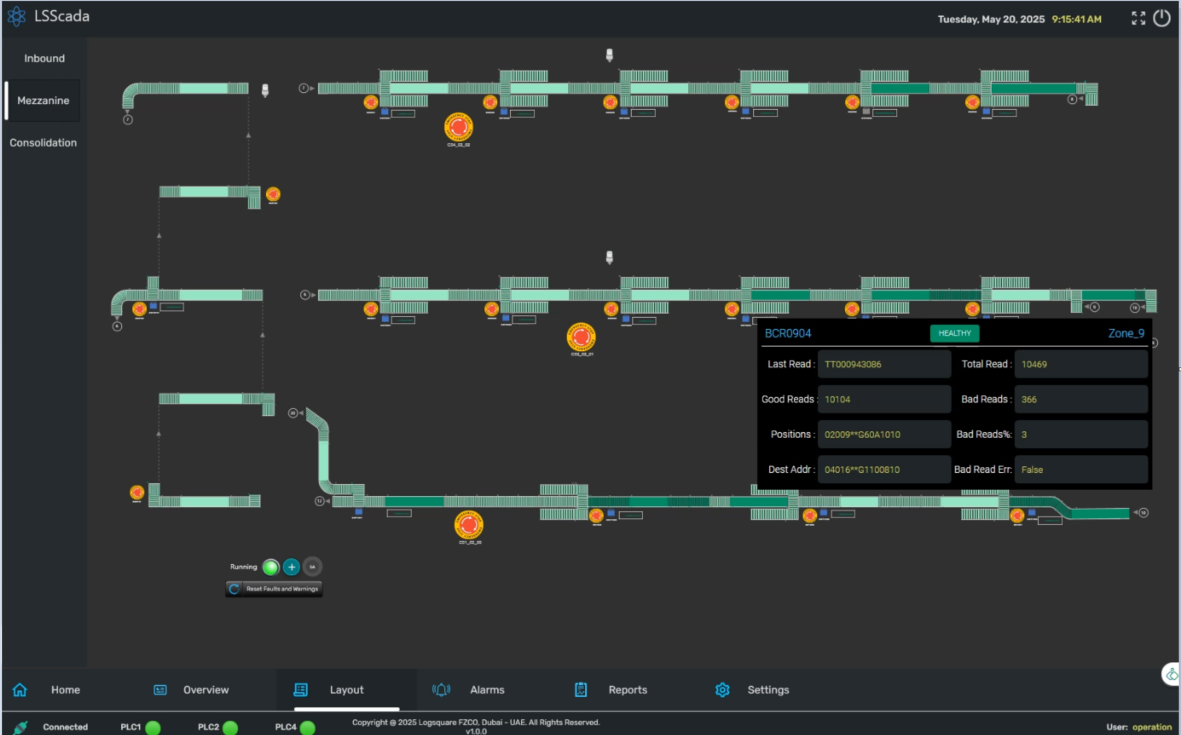Click the power logout icon

[1162, 18]
